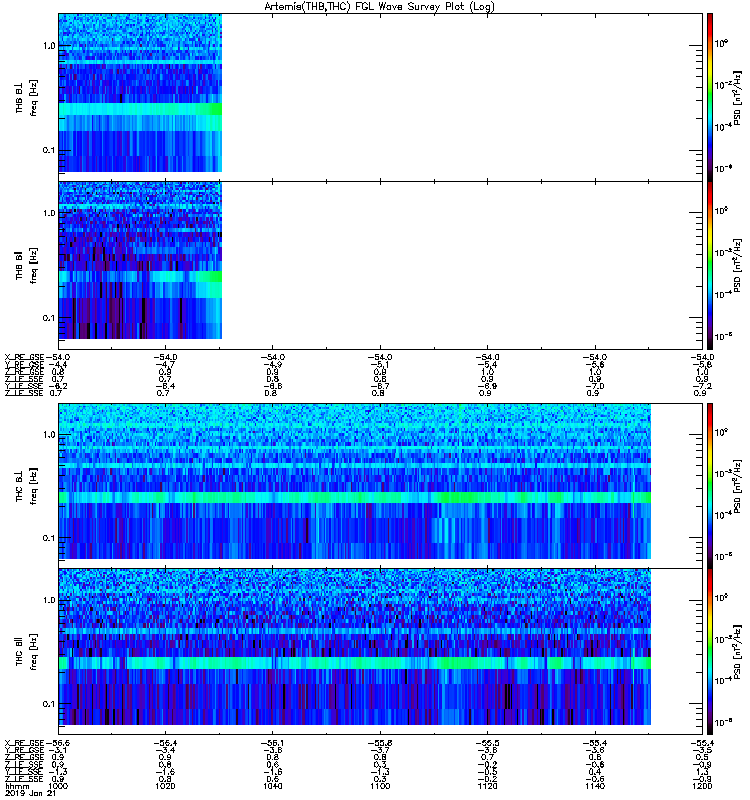
Task: Click the 1100 time tick label
Action: (380, 786)
